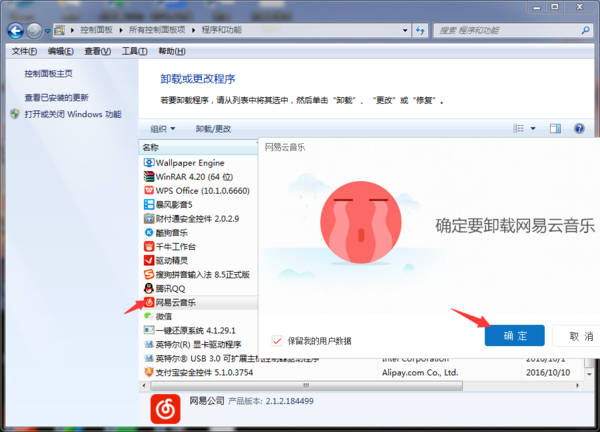Click the blue help question icon
600x432 pixels.
coord(579,129)
